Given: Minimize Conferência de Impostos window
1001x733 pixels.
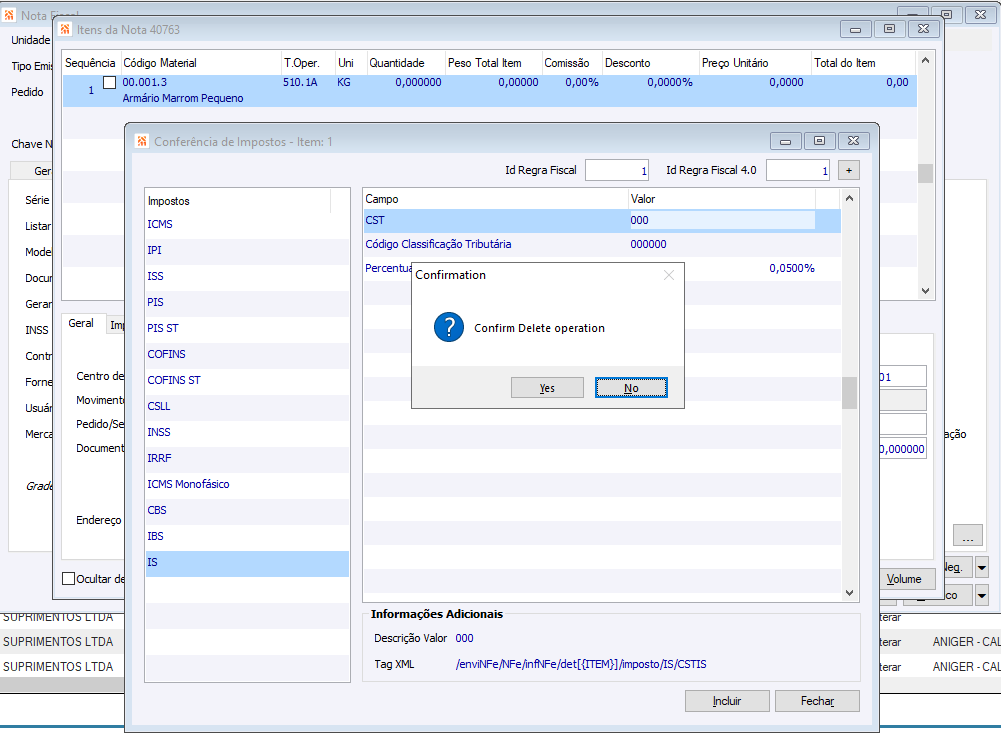Looking at the screenshot, I should [785, 141].
